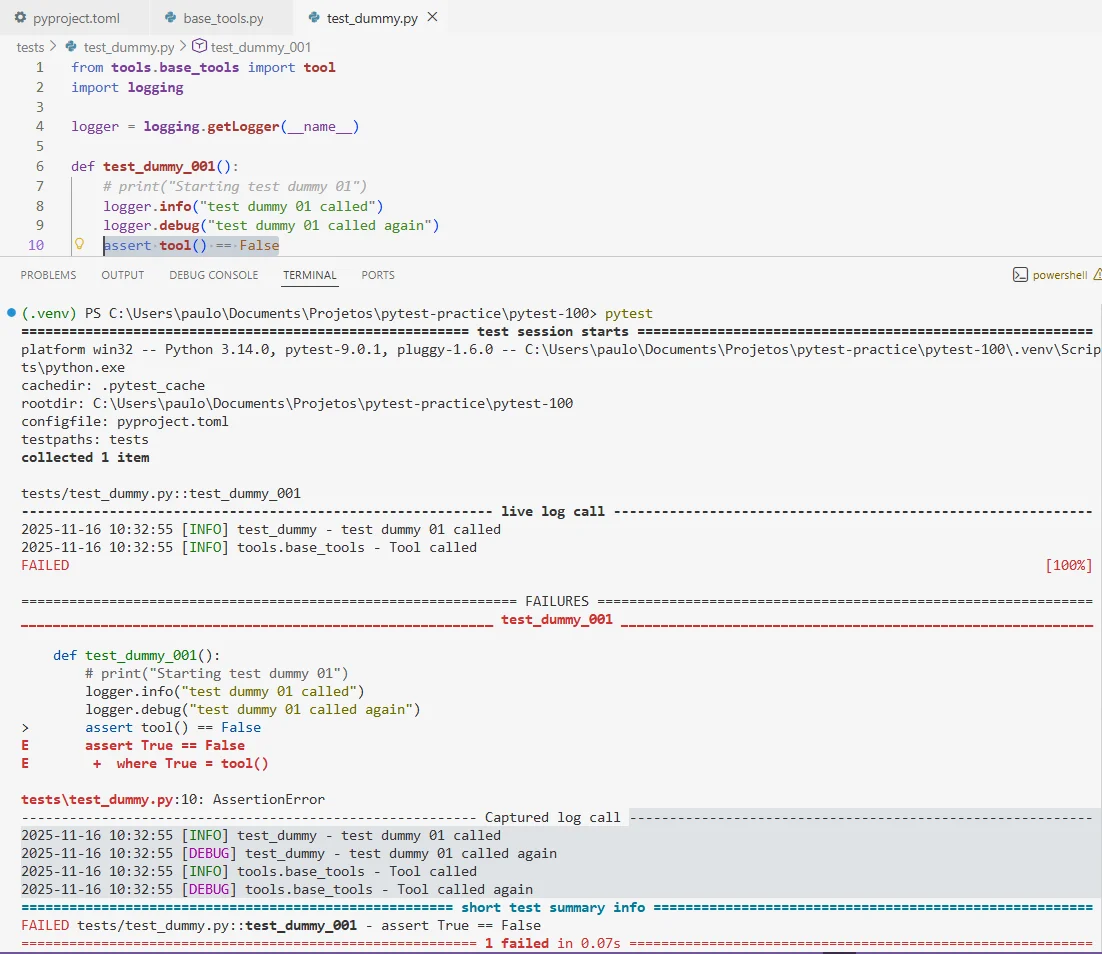Click "collected 1 item" in terminal output
1102x954 pixels.
point(85,458)
